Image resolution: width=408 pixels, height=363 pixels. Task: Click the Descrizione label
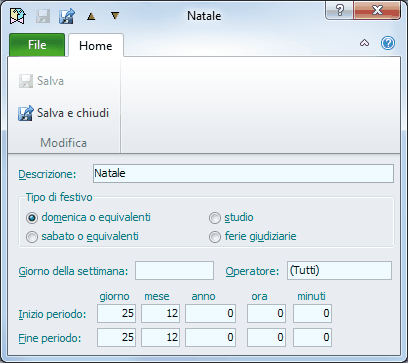coord(47,174)
